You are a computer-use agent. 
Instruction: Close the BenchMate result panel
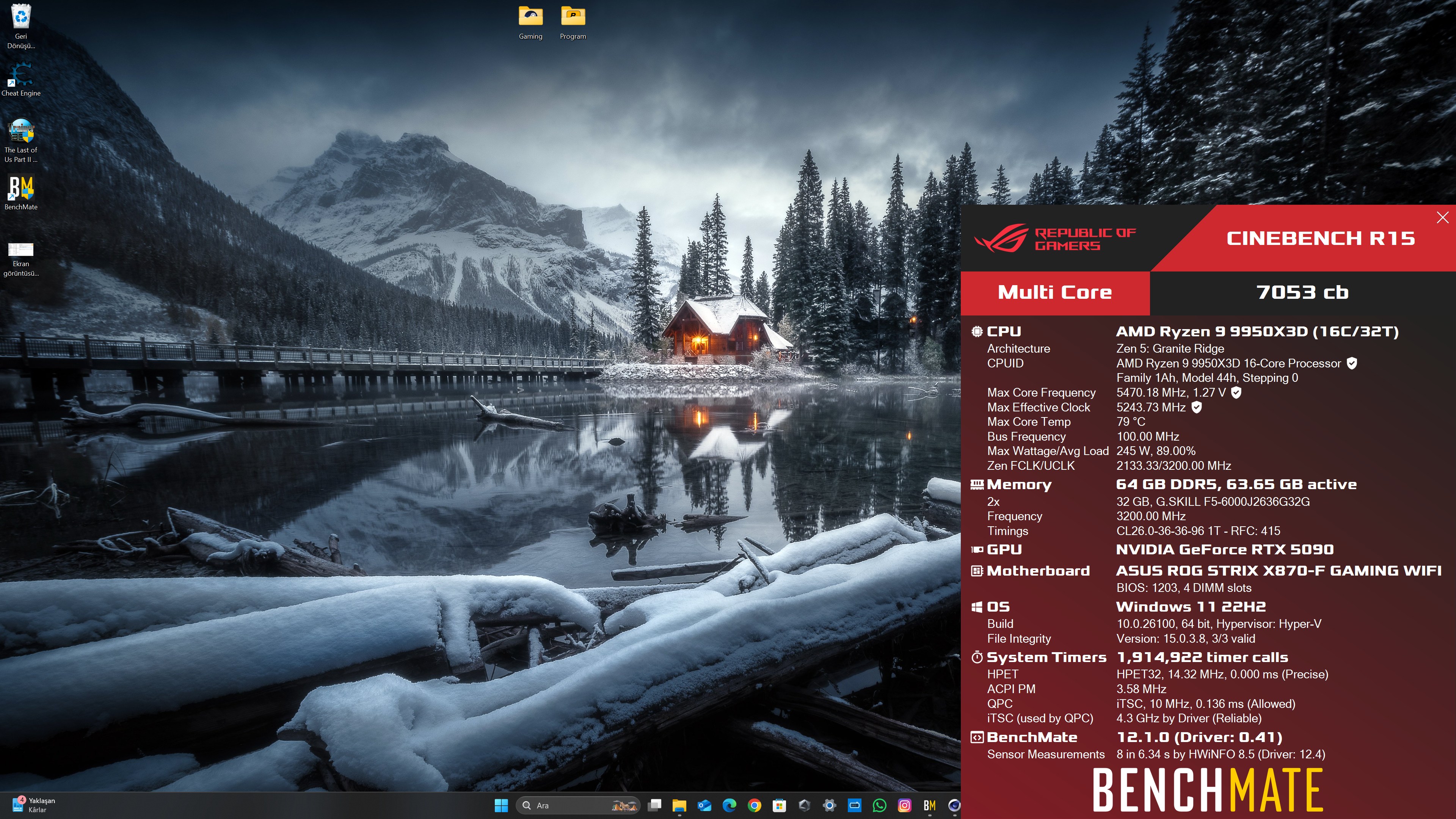(1442, 218)
